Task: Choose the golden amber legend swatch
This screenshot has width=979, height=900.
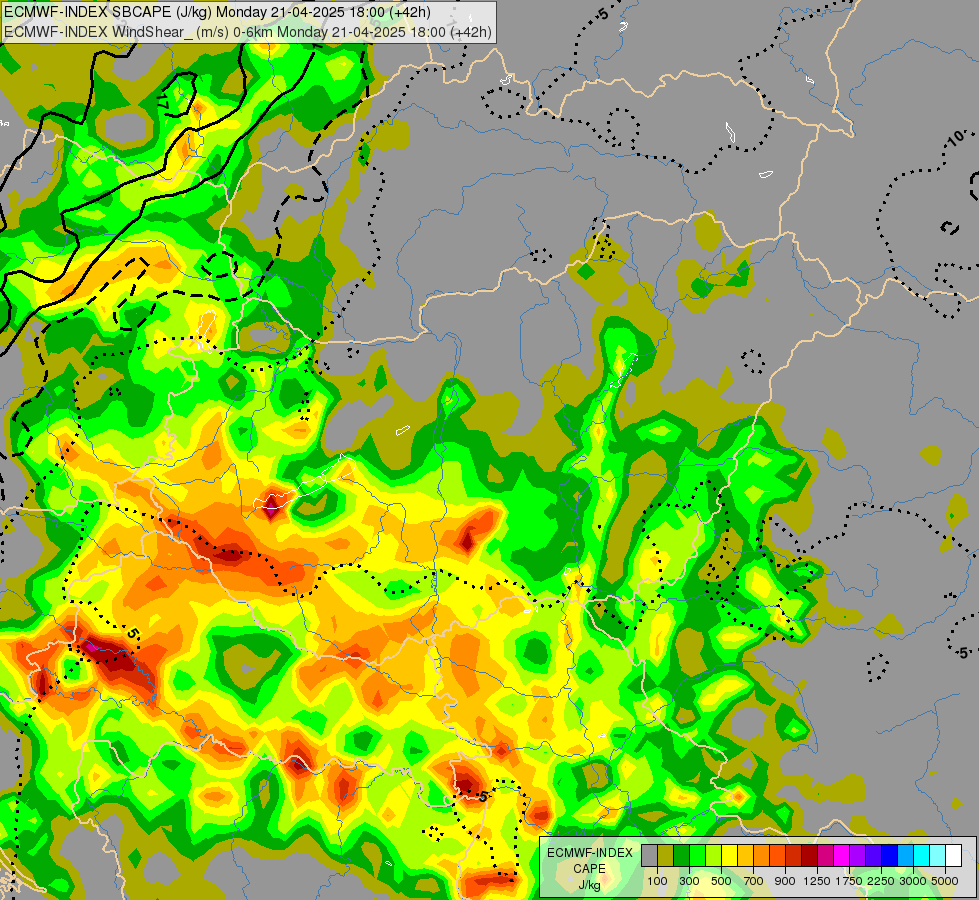Action: pos(746,856)
